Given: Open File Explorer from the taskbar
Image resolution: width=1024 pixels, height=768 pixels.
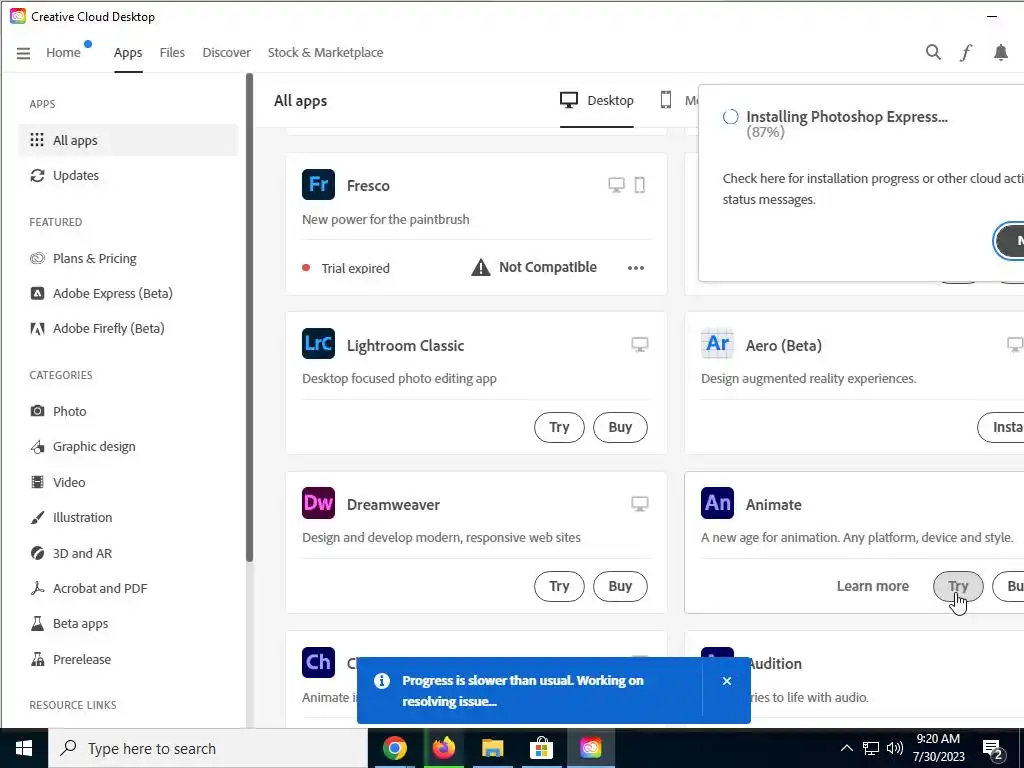Looking at the screenshot, I should point(492,748).
